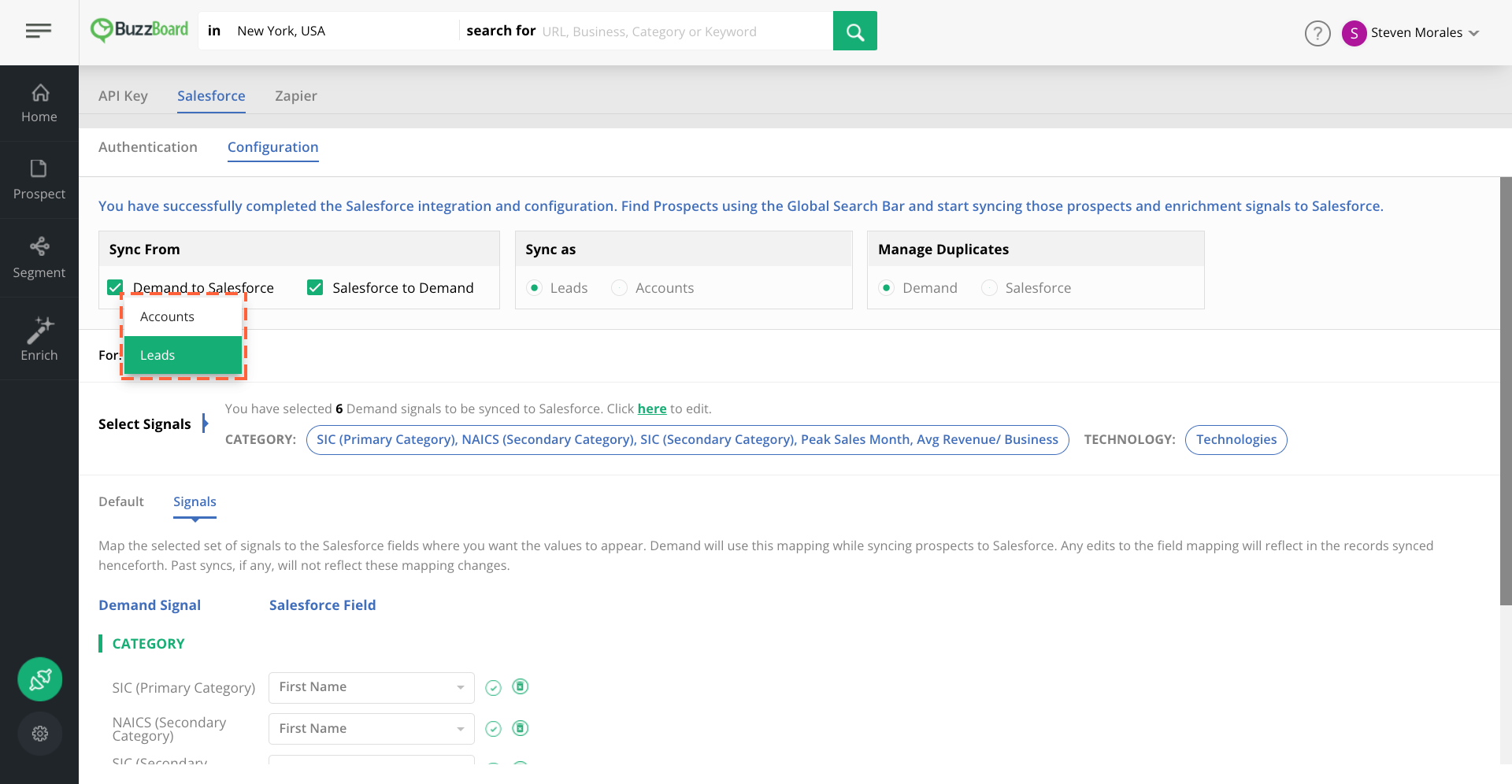Open Prospect in sidebar
The image size is (1512, 784).
pyautogui.click(x=39, y=180)
